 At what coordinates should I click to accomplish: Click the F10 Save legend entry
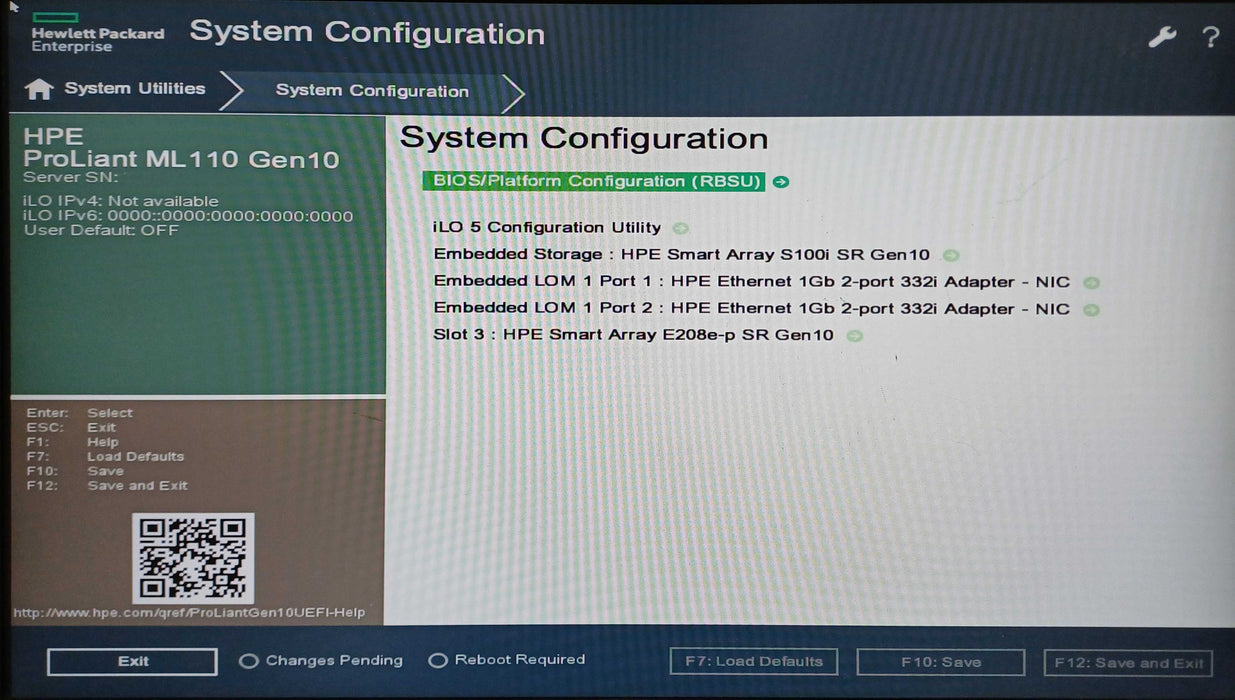(x=75, y=471)
